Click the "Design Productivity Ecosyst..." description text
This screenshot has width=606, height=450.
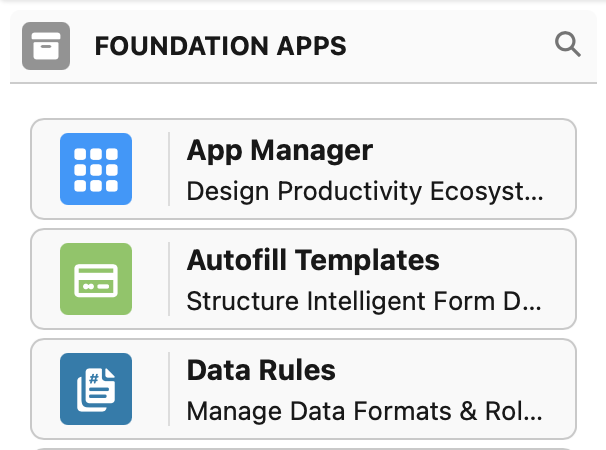click(365, 190)
